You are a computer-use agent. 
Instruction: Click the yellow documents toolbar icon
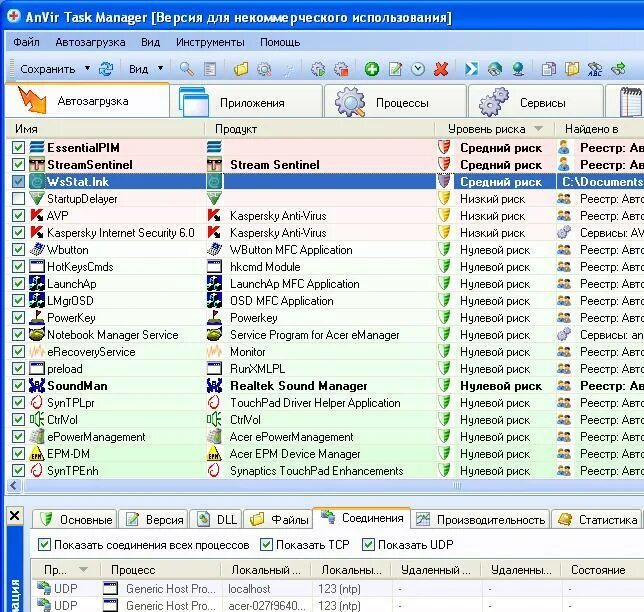(571, 69)
